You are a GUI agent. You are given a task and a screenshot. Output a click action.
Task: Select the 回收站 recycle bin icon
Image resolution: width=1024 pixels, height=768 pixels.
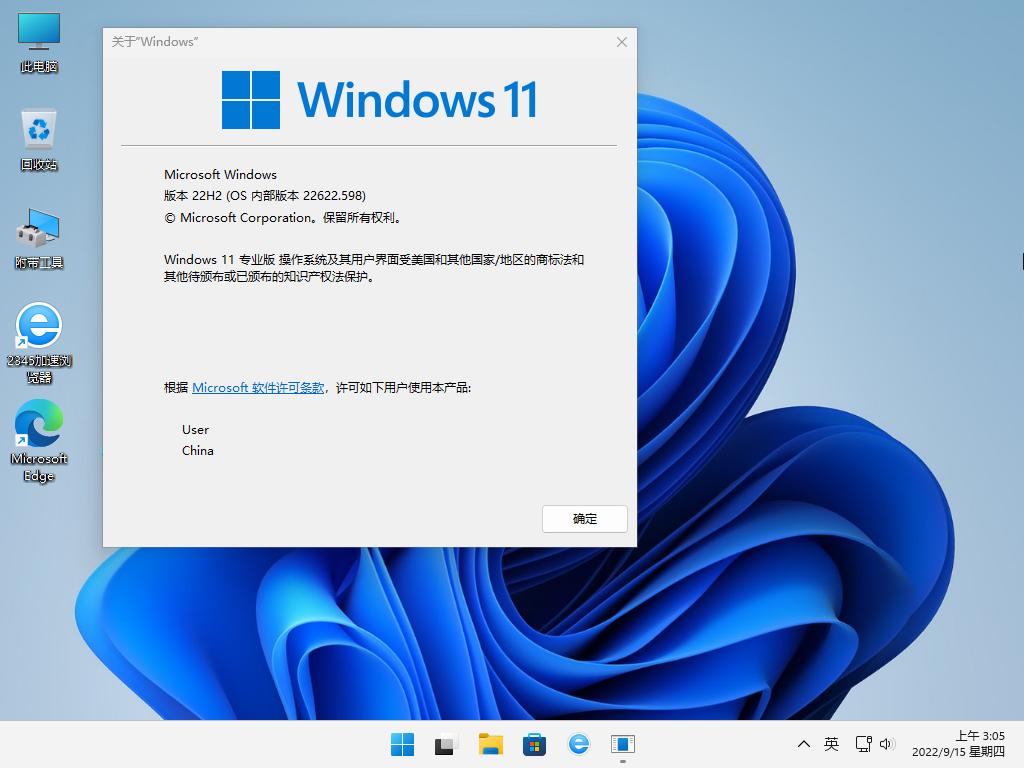click(x=39, y=139)
